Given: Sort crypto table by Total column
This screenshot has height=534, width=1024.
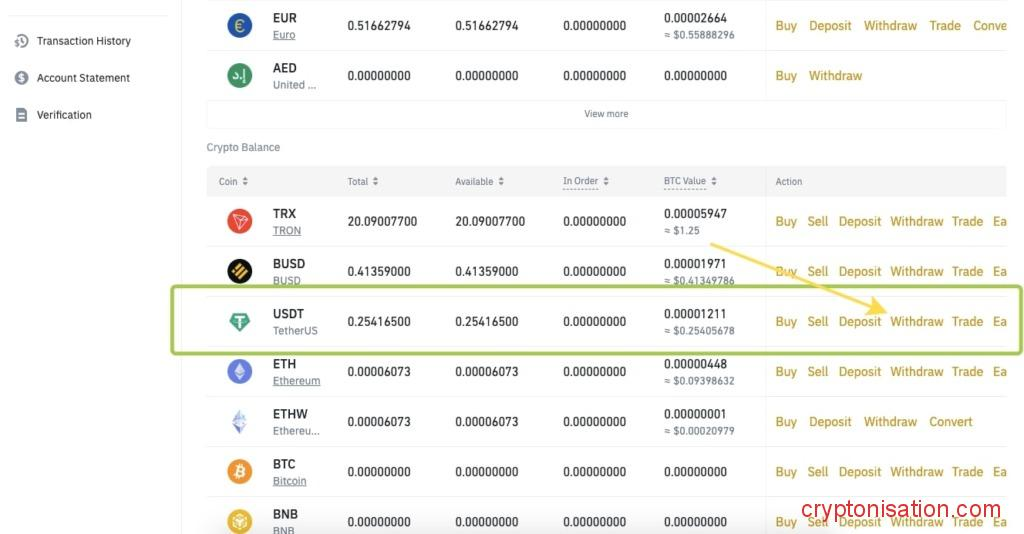Looking at the screenshot, I should point(363,181).
